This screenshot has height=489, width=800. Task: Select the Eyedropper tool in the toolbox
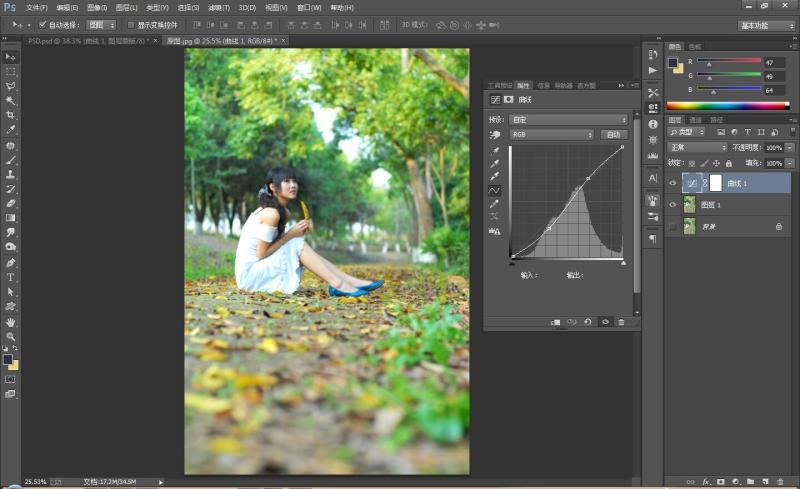coord(10,130)
